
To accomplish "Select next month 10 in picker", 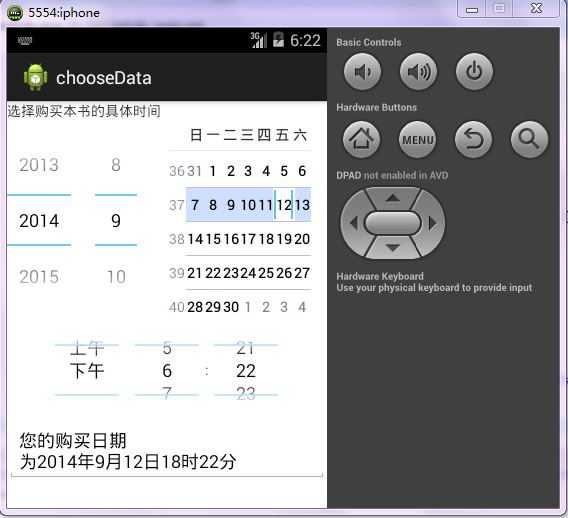I will tap(116, 277).
